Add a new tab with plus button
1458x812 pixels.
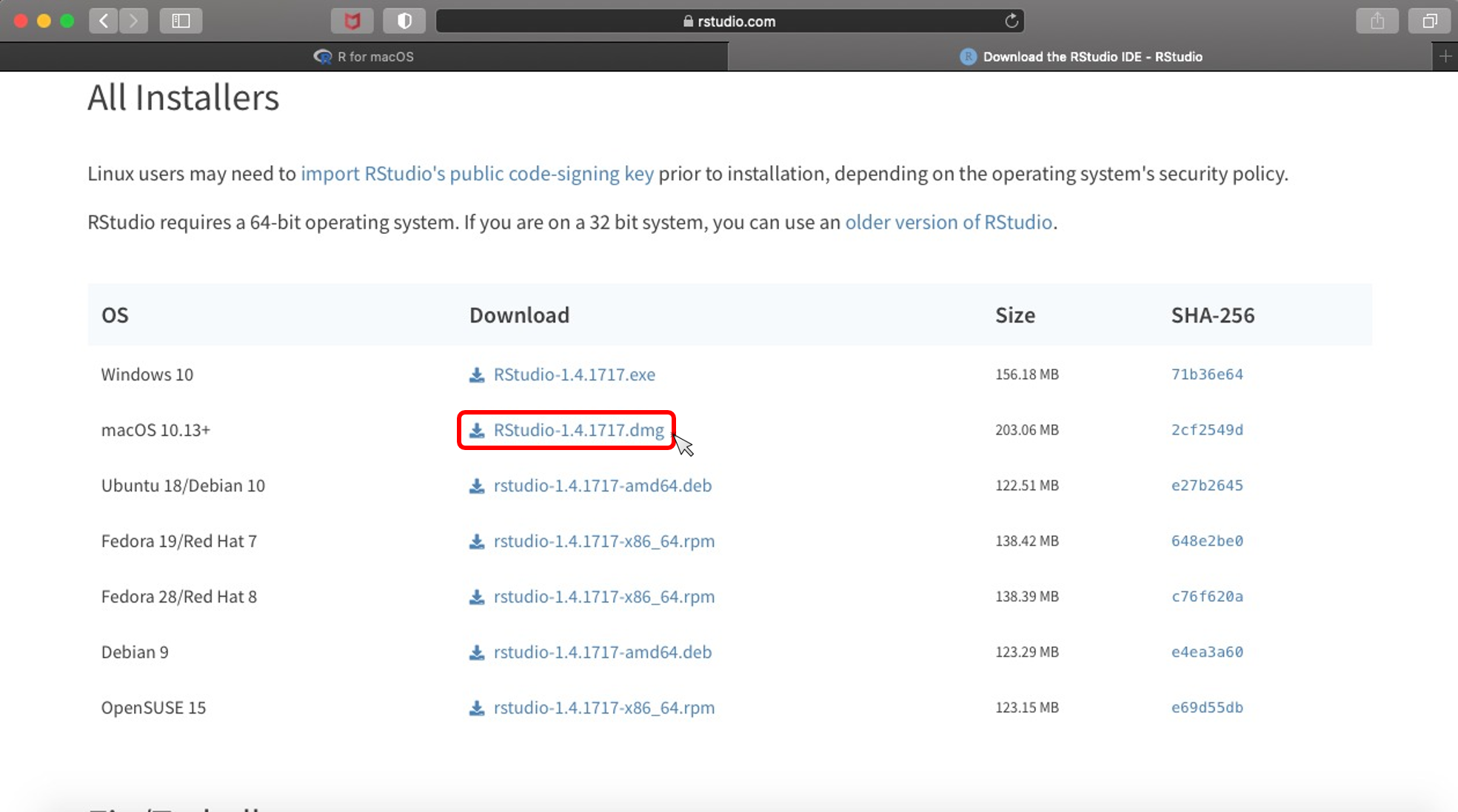(x=1445, y=56)
